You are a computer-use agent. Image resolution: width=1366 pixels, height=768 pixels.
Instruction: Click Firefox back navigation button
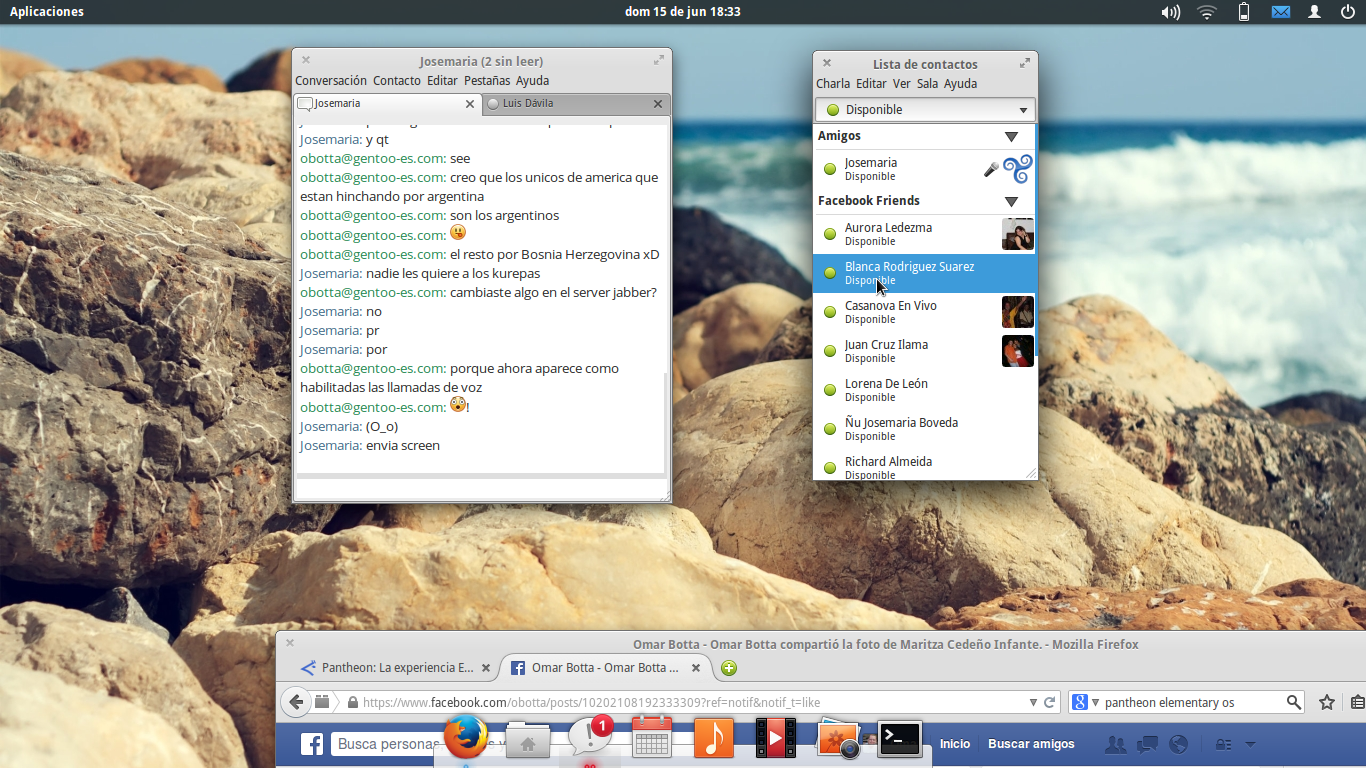pyautogui.click(x=296, y=702)
